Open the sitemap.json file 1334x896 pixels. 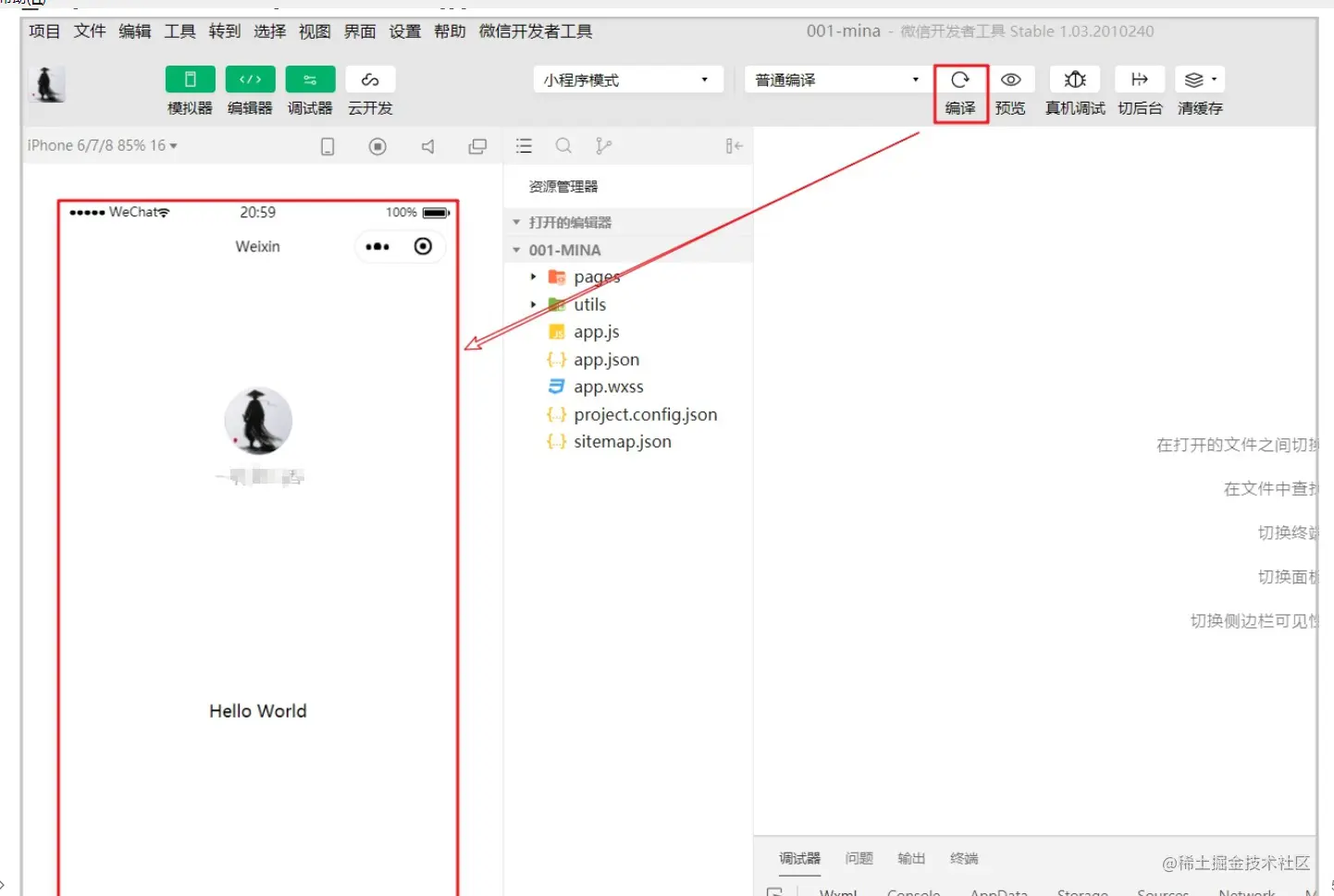622,442
